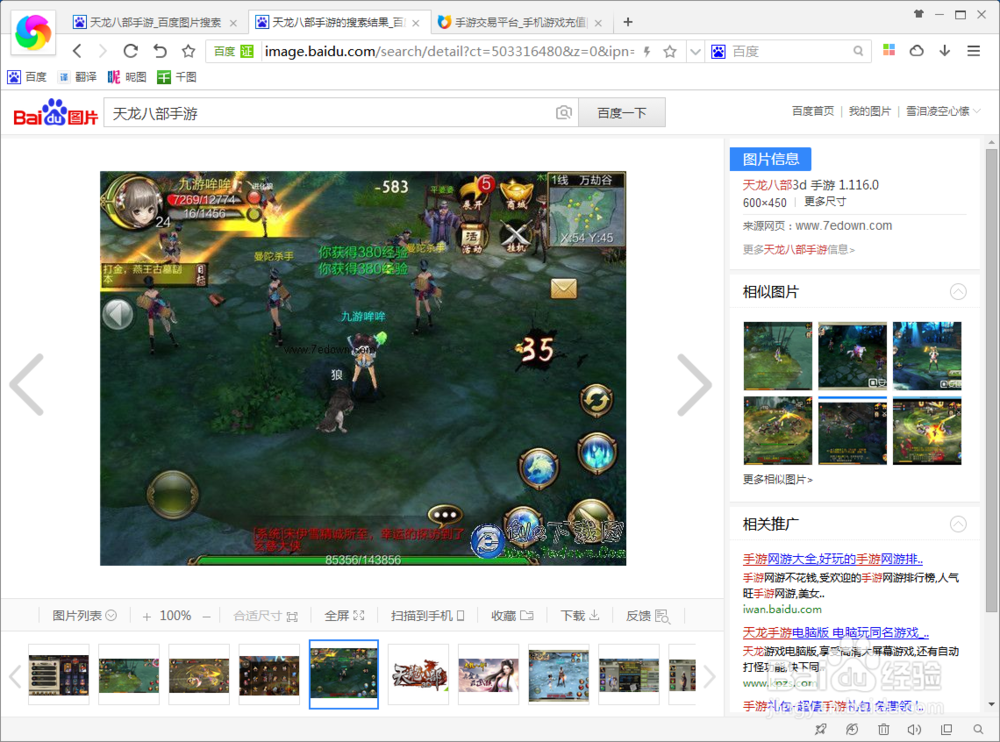Click the star icon inside address bar
Viewport: 1000px width, 742px height.
click(x=670, y=52)
